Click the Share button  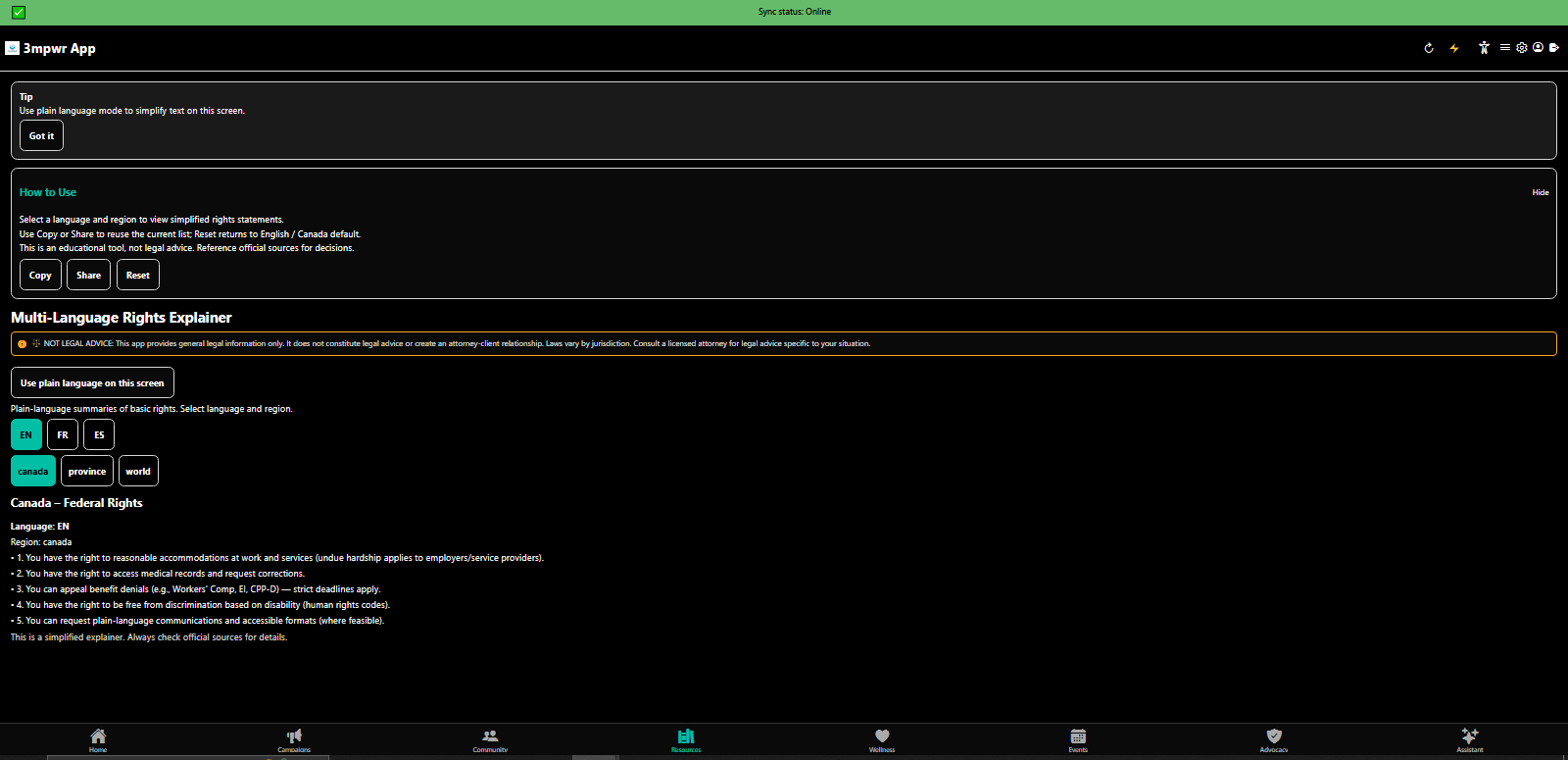[89, 276]
